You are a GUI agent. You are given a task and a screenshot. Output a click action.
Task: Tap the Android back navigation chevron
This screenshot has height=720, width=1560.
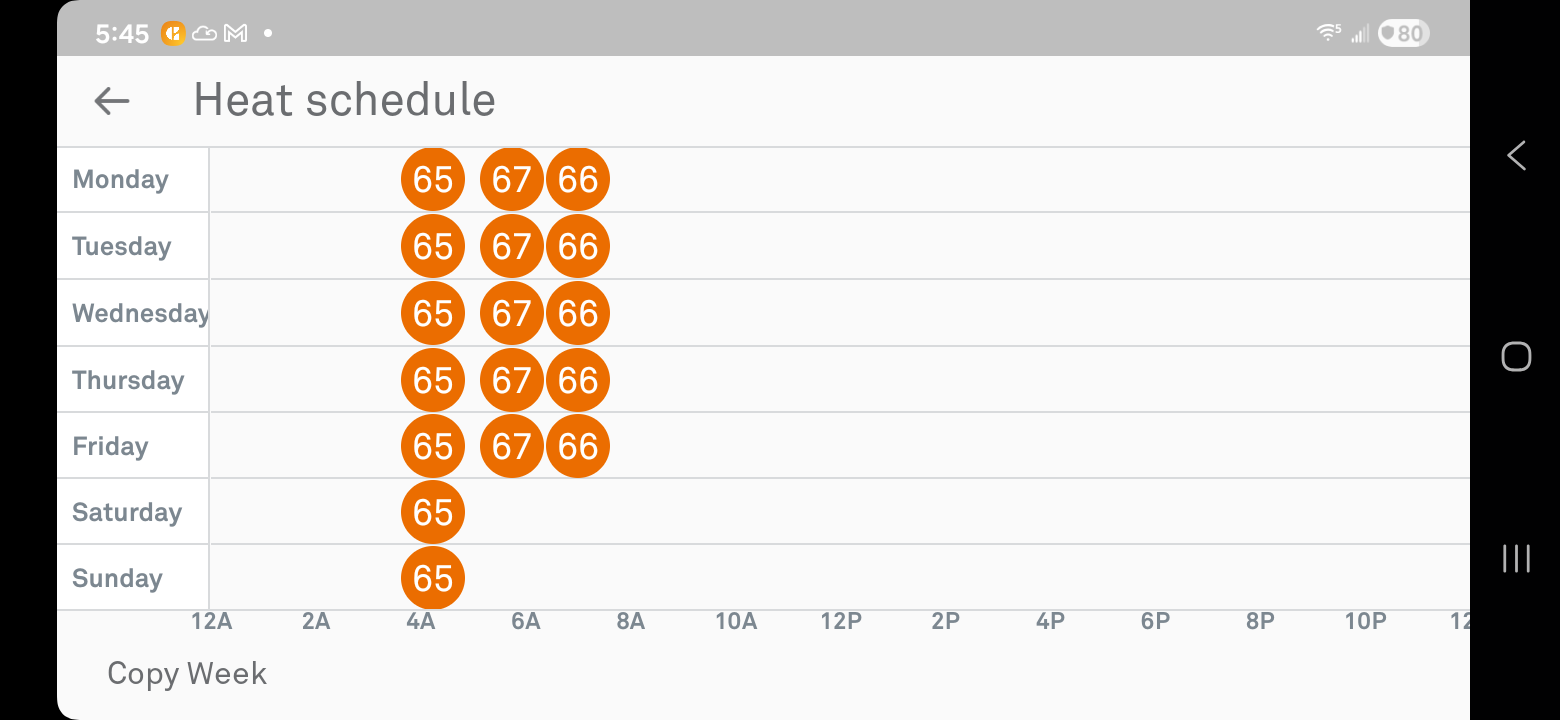coord(1516,155)
